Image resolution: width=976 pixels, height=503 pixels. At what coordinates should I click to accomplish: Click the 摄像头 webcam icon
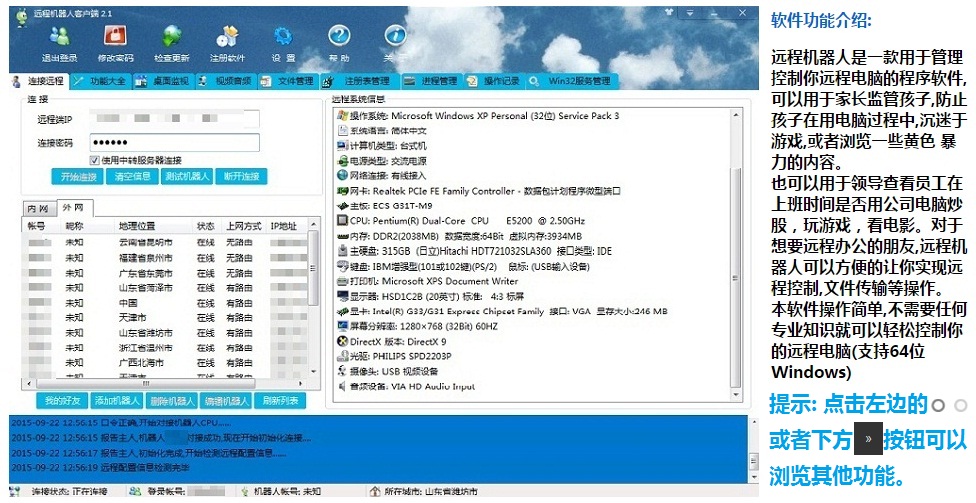(x=342, y=371)
